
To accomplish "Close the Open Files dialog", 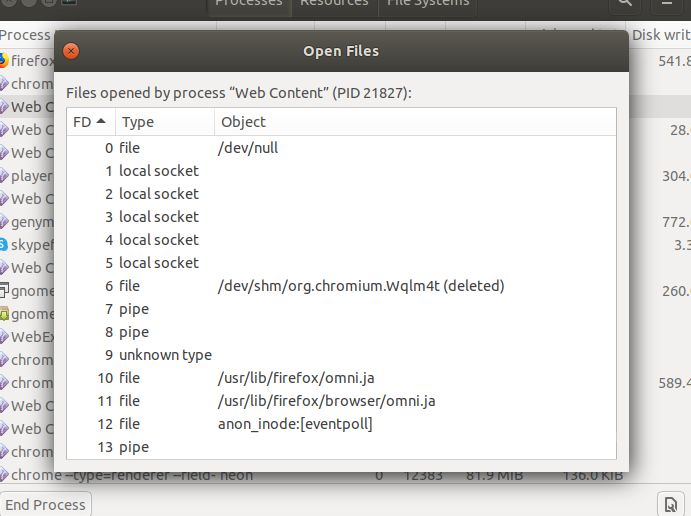I will pos(71,51).
